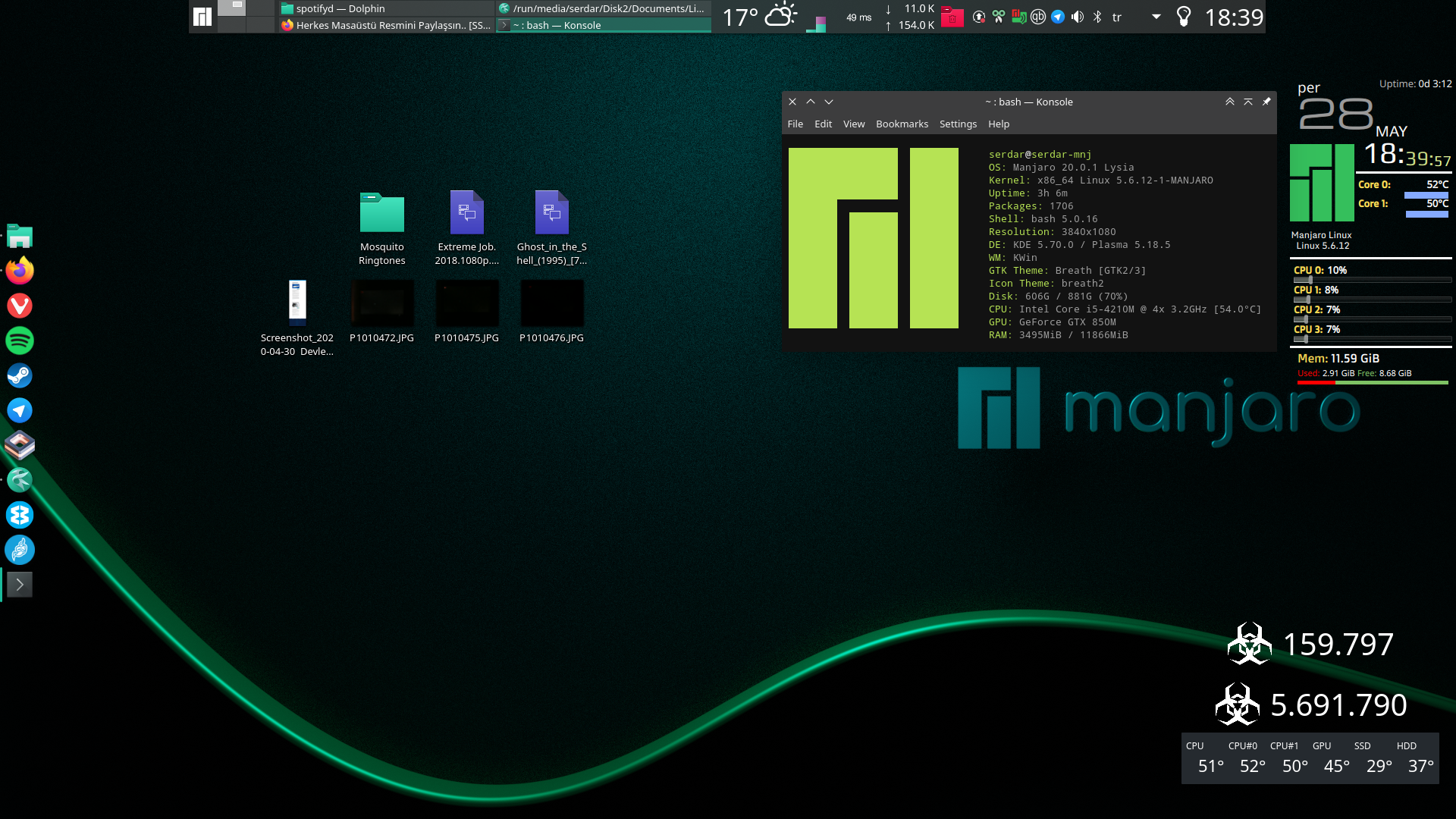Image resolution: width=1456 pixels, height=819 pixels.
Task: Switch keyboard layout indicator tr
Action: (1117, 17)
